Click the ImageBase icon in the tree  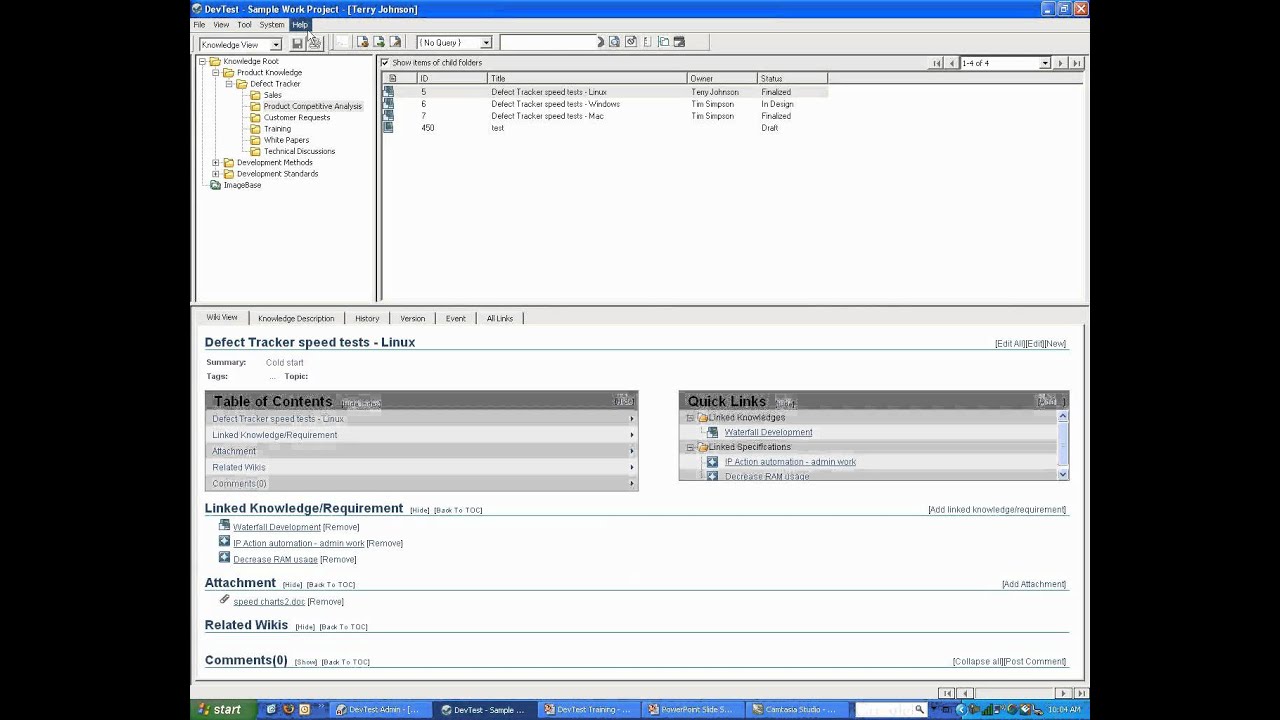[x=215, y=185]
